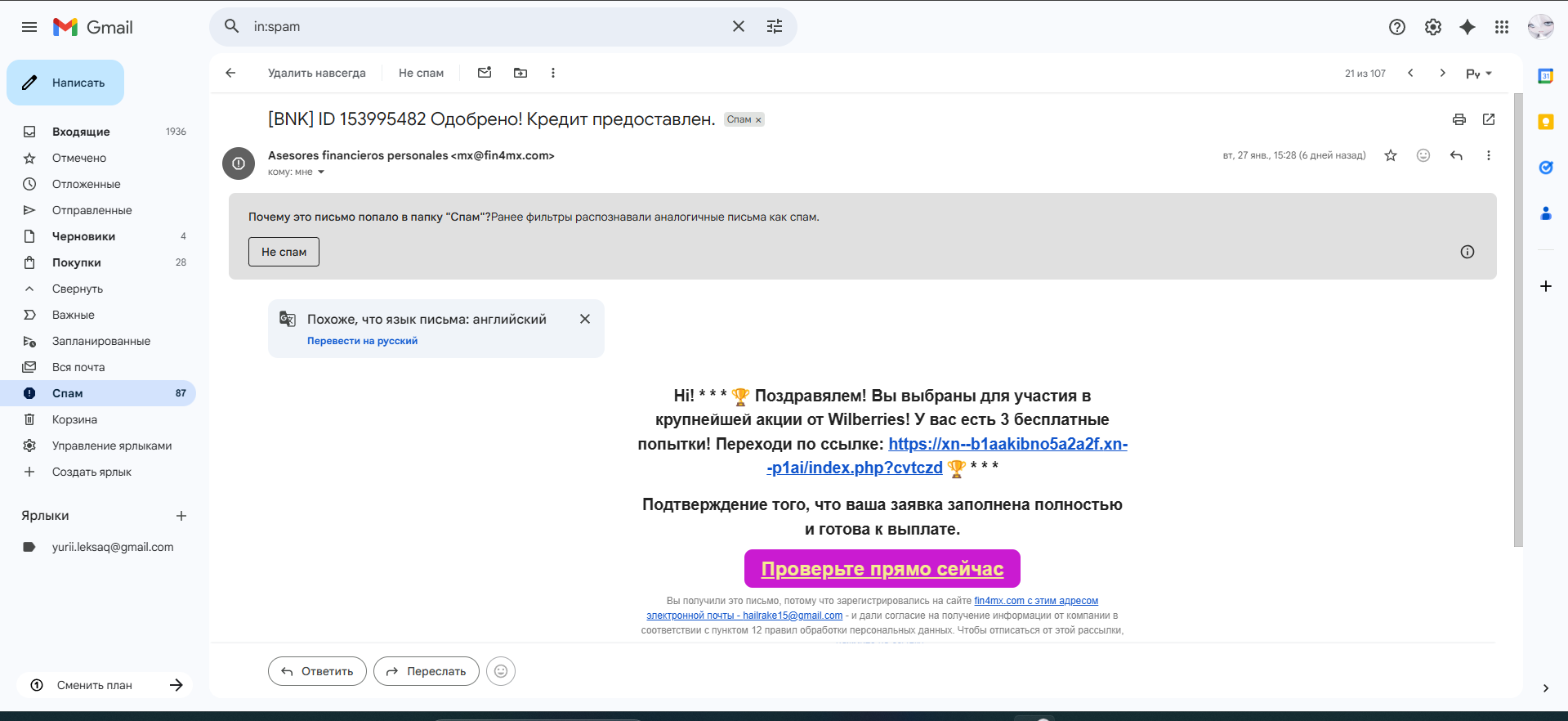Open the xn--b1aakibno5a2a2f link in email
This screenshot has height=721, width=1568.
[x=948, y=455]
